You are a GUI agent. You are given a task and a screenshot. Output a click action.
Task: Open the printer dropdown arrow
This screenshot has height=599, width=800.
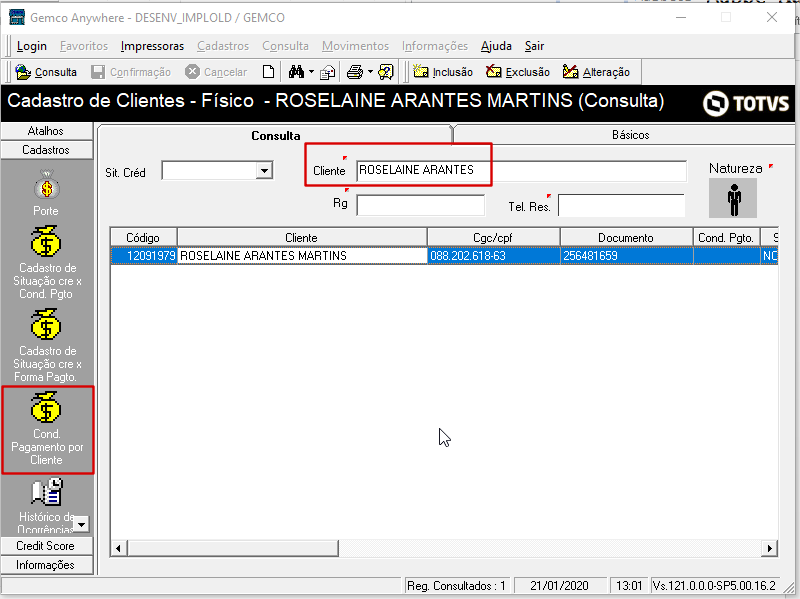pyautogui.click(x=370, y=72)
